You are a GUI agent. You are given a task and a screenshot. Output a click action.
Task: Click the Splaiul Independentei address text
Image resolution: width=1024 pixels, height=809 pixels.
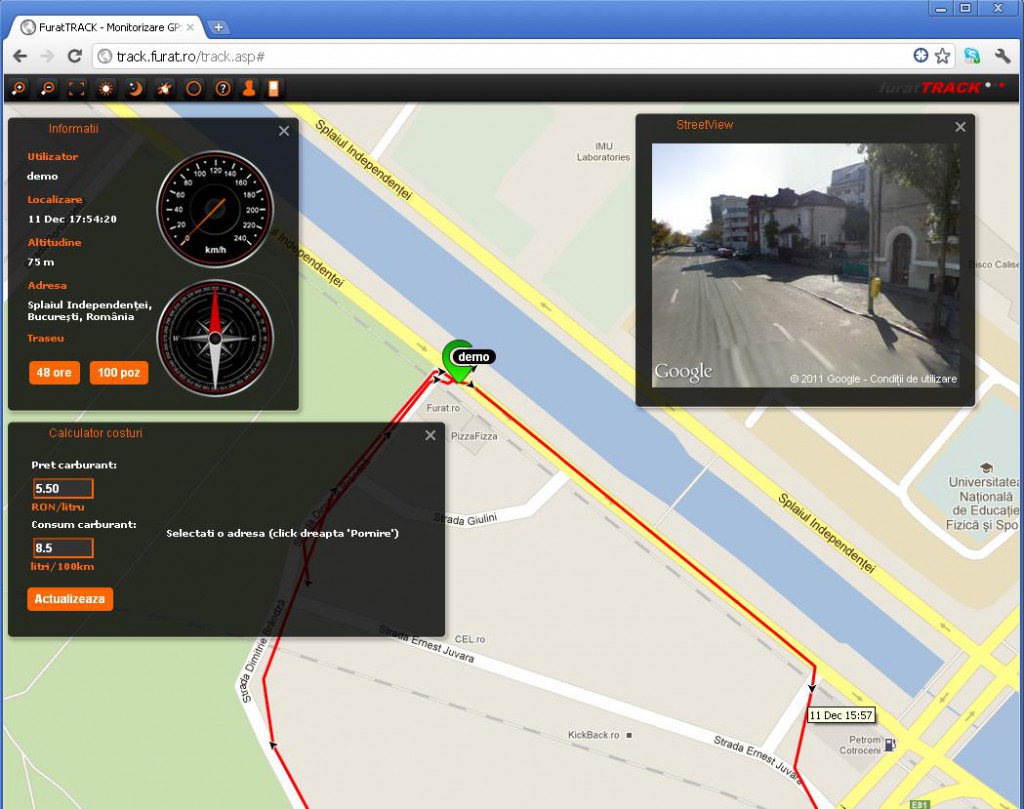point(89,311)
